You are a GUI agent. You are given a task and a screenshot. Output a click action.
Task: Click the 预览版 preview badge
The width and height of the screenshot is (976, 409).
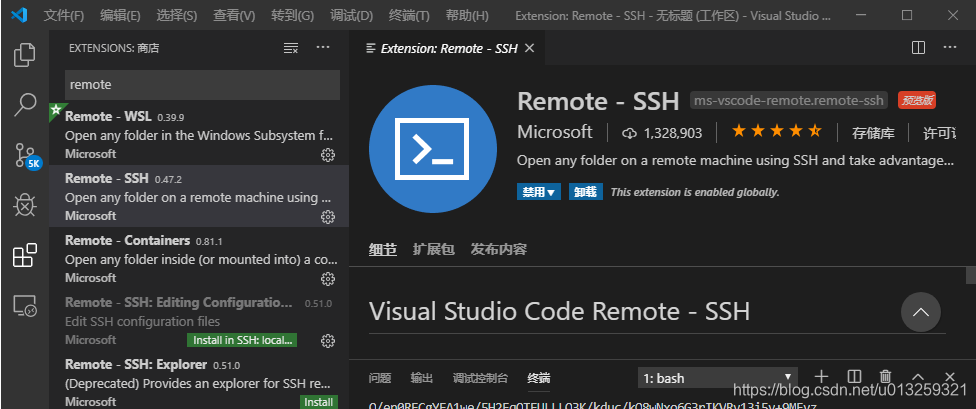tap(916, 100)
